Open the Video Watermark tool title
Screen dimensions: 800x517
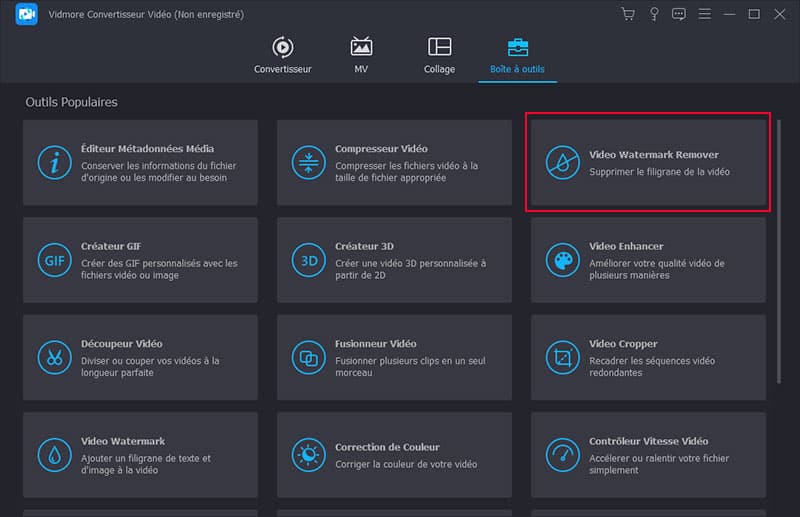click(x=123, y=441)
